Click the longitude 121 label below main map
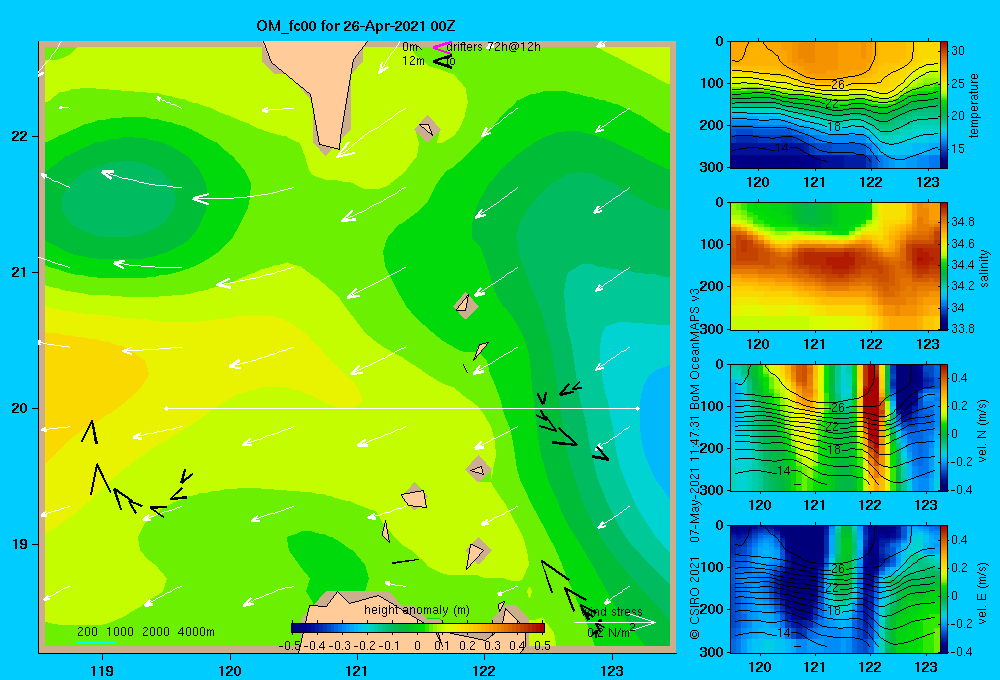Image resolution: width=1000 pixels, height=680 pixels. tap(357, 670)
